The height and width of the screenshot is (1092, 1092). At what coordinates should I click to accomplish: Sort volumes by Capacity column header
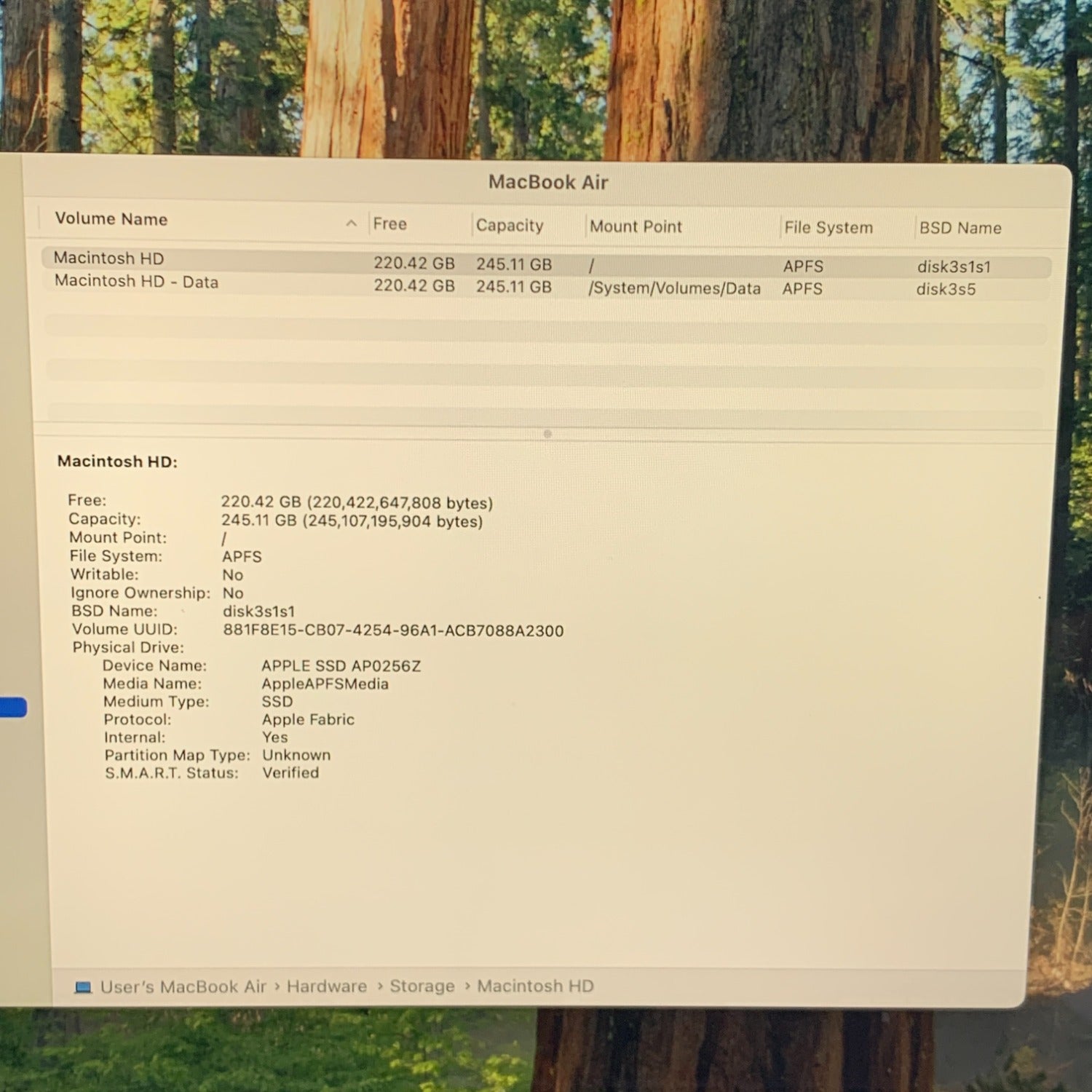click(x=510, y=226)
